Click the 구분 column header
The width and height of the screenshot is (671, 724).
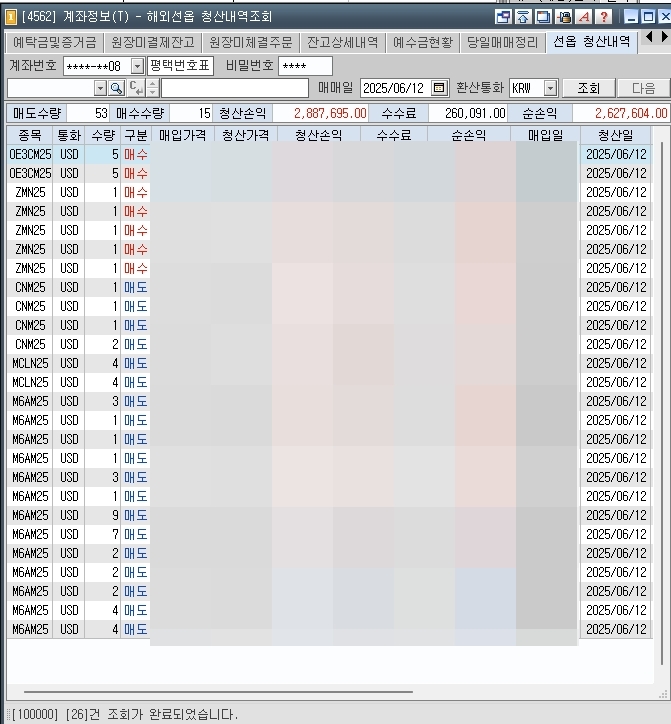pos(135,135)
